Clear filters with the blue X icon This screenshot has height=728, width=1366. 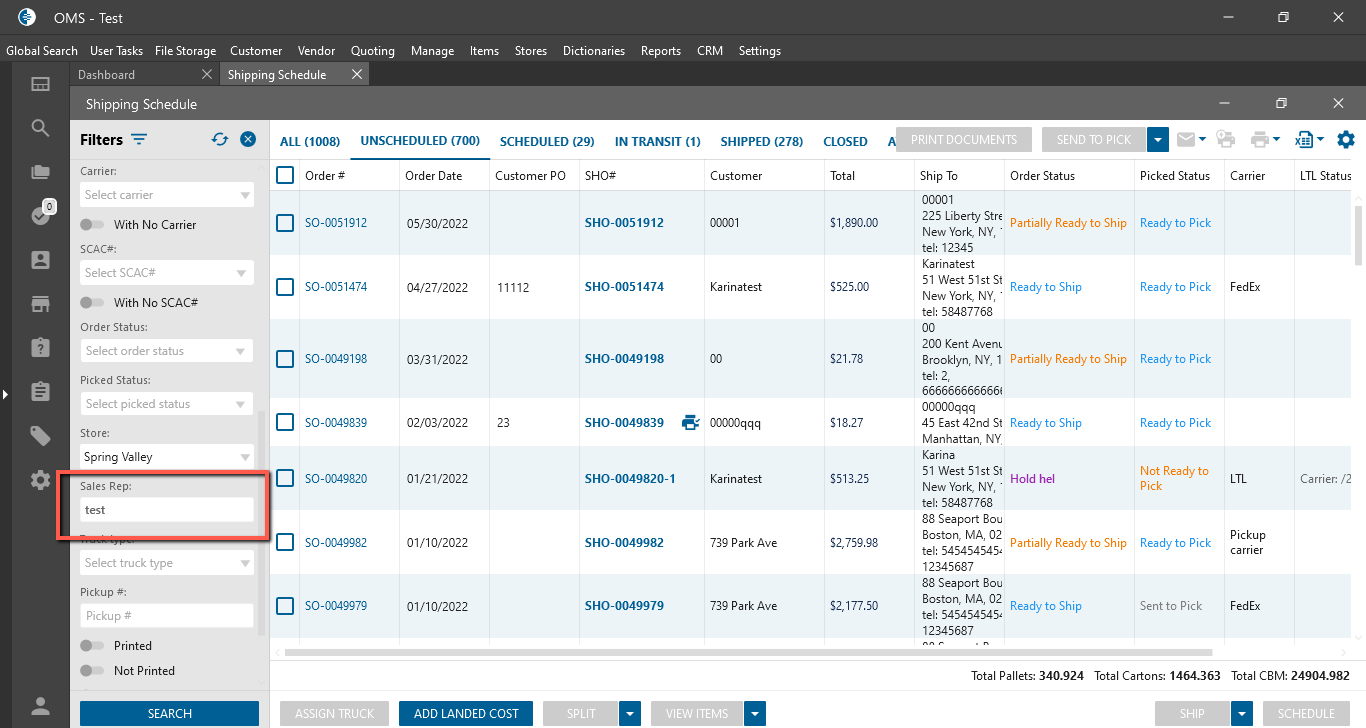click(248, 140)
